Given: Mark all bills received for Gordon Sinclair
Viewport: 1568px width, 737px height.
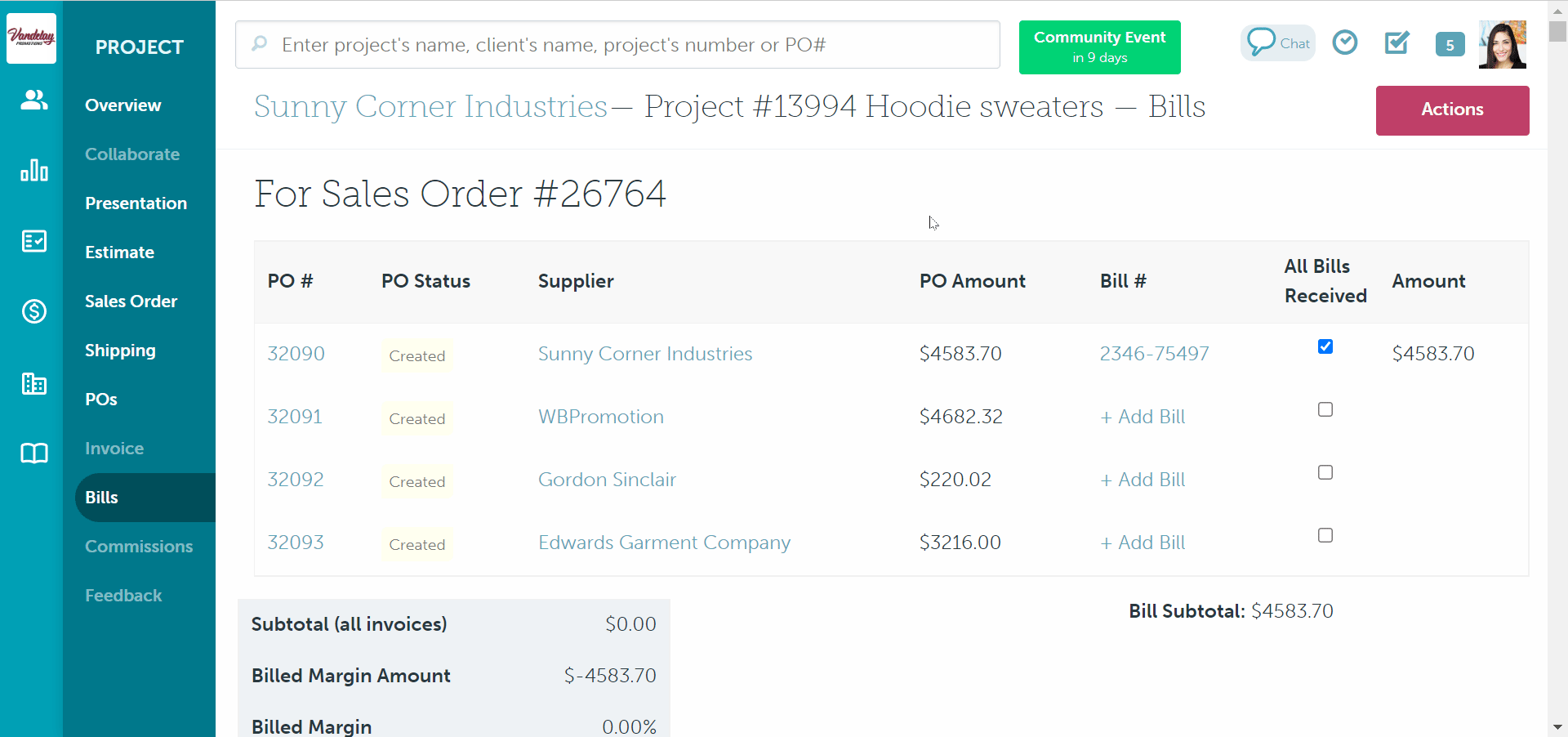Looking at the screenshot, I should (1325, 472).
